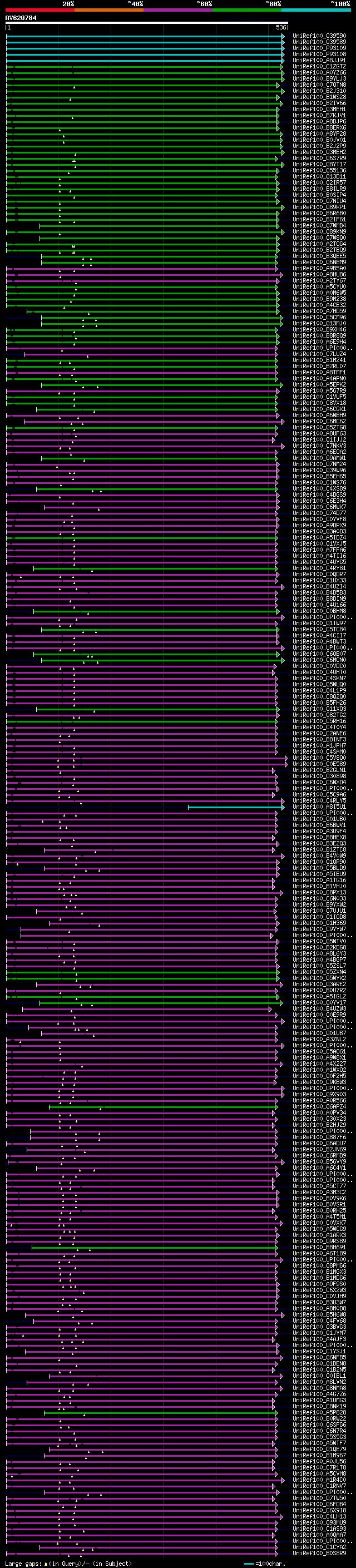Select the UniRef100_A8LVN2 label
The height and width of the screenshot is (1568, 356).
click(x=319, y=1382)
